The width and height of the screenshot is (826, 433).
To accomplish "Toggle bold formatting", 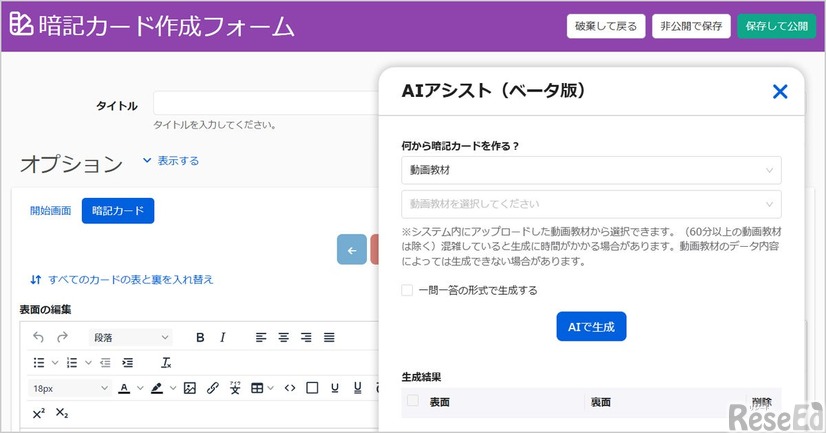I will [x=200, y=338].
